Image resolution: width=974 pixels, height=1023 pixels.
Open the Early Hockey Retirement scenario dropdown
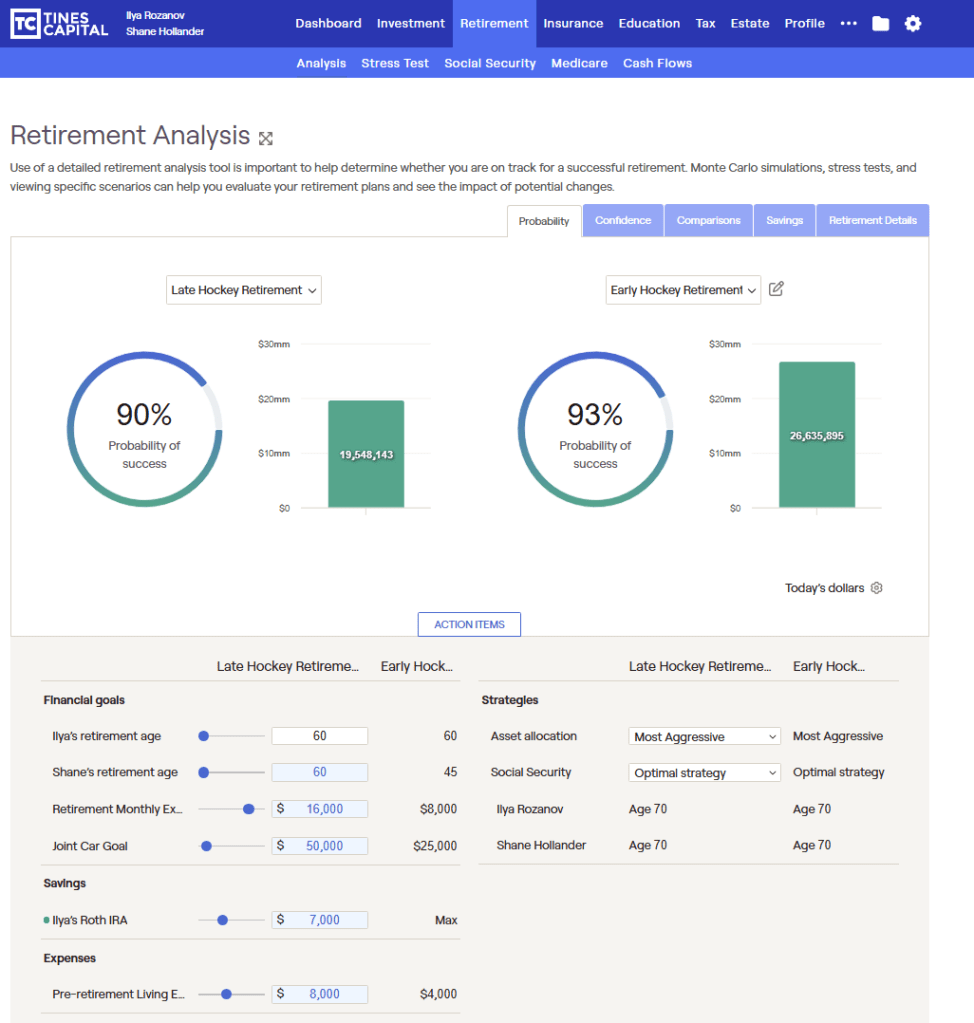[x=683, y=290]
